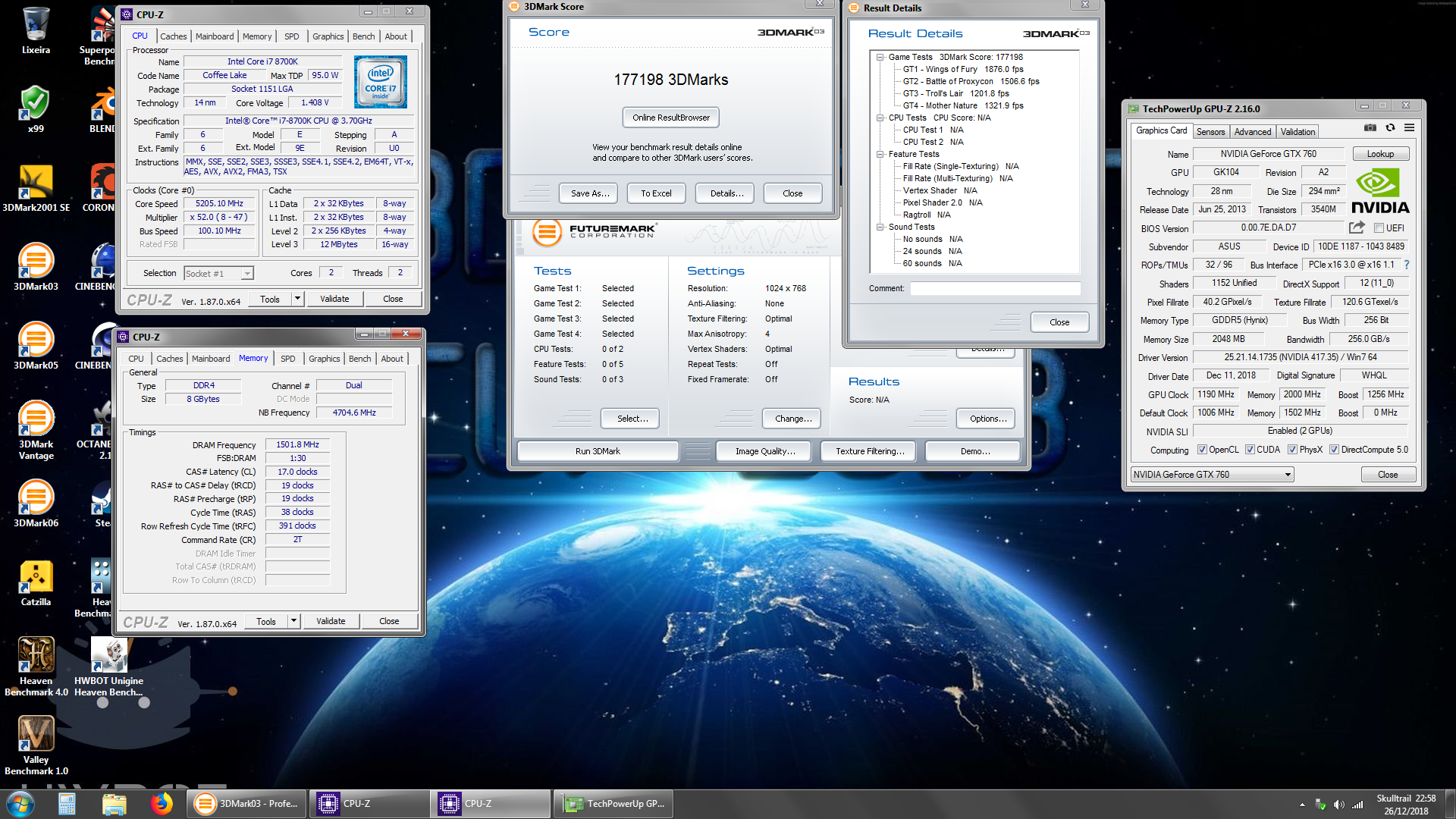Open the GPU selector dropdown showing GTX 760
1456x819 pixels.
pyautogui.click(x=1212, y=475)
